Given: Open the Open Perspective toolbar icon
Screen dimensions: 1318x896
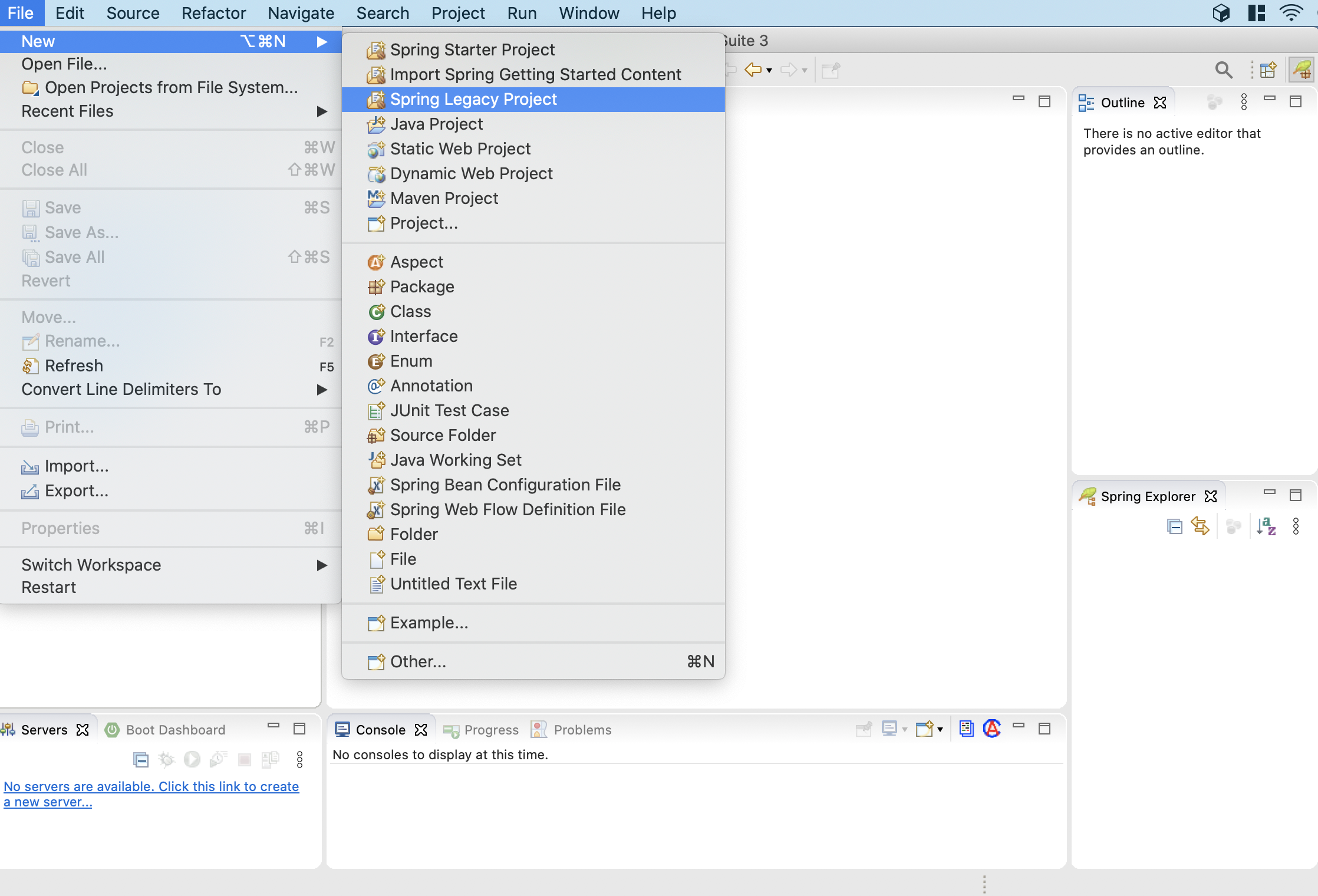Looking at the screenshot, I should pyautogui.click(x=1268, y=70).
